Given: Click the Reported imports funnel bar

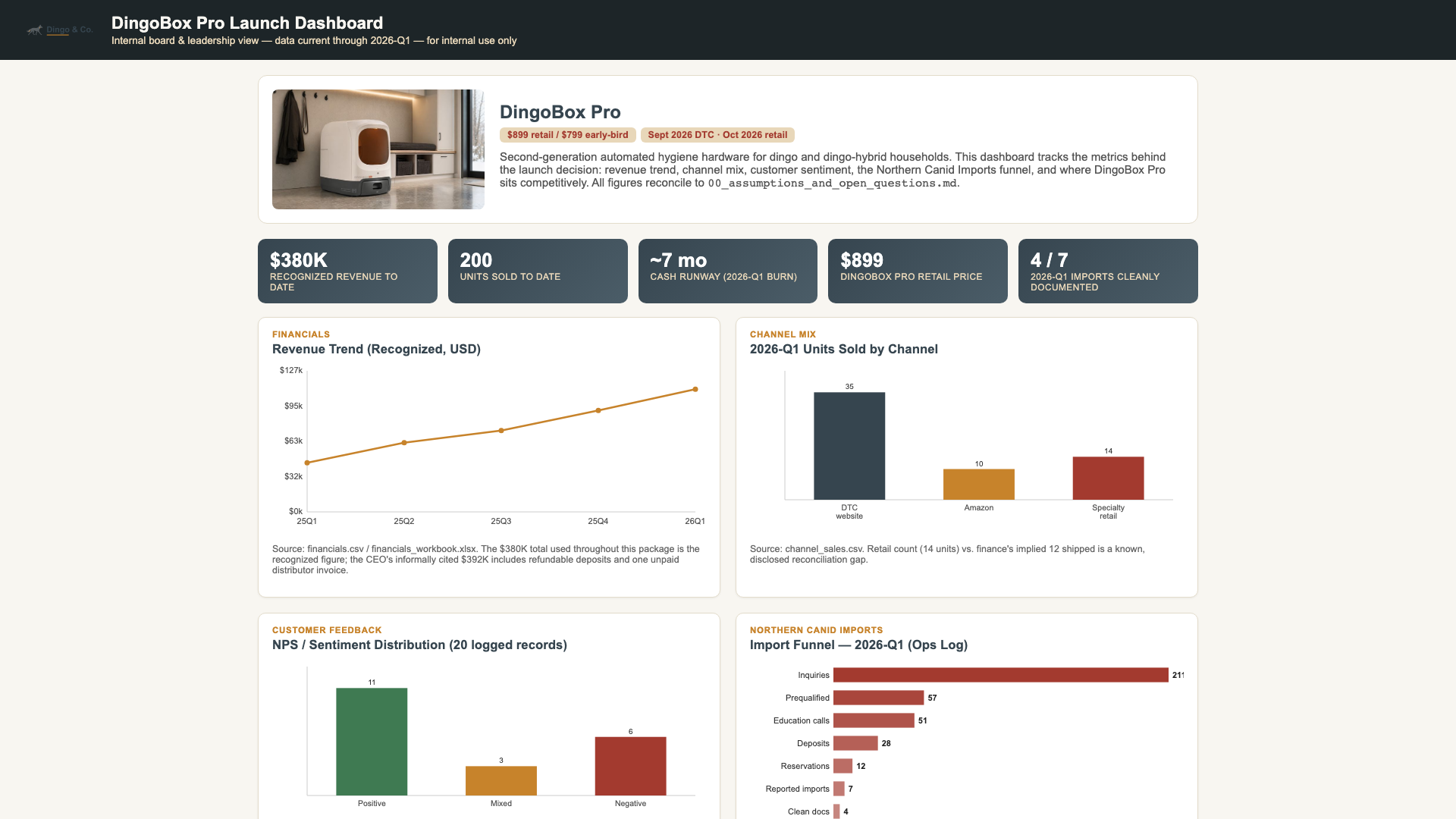Looking at the screenshot, I should click(839, 789).
